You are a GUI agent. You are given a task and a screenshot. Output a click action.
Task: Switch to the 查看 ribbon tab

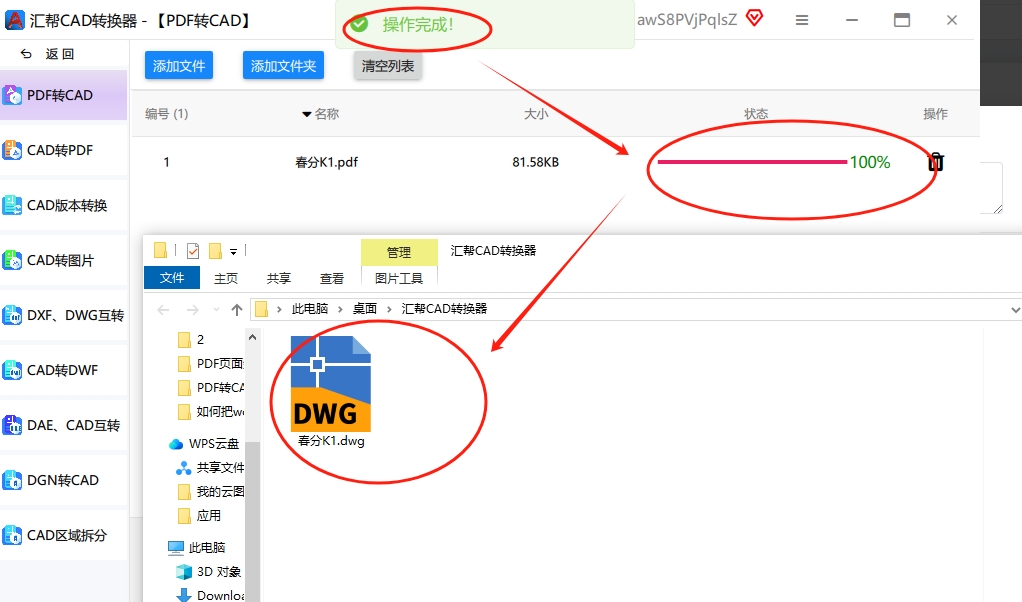[332, 278]
